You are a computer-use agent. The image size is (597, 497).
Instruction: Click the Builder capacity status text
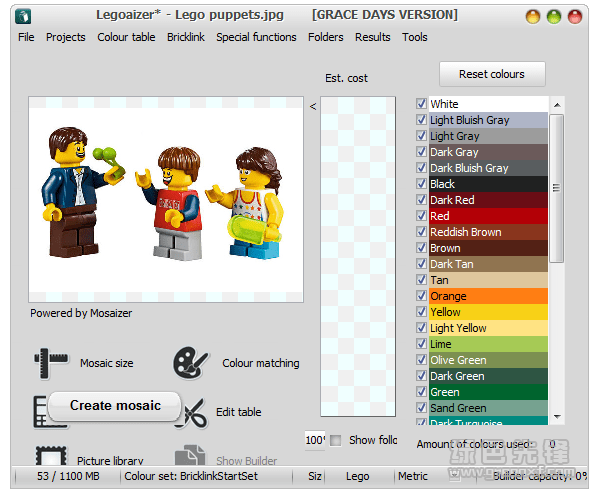point(540,476)
